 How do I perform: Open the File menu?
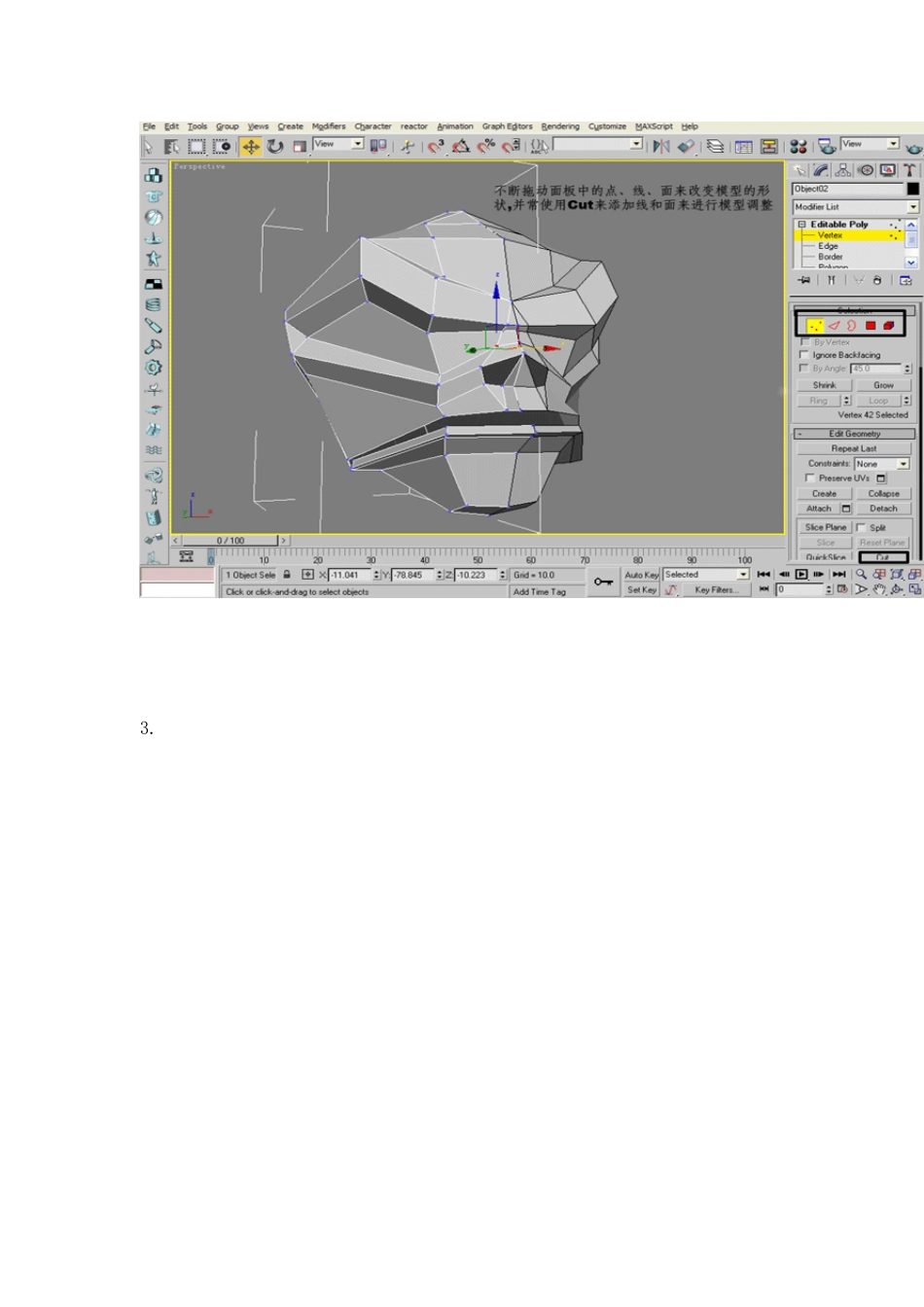149,126
